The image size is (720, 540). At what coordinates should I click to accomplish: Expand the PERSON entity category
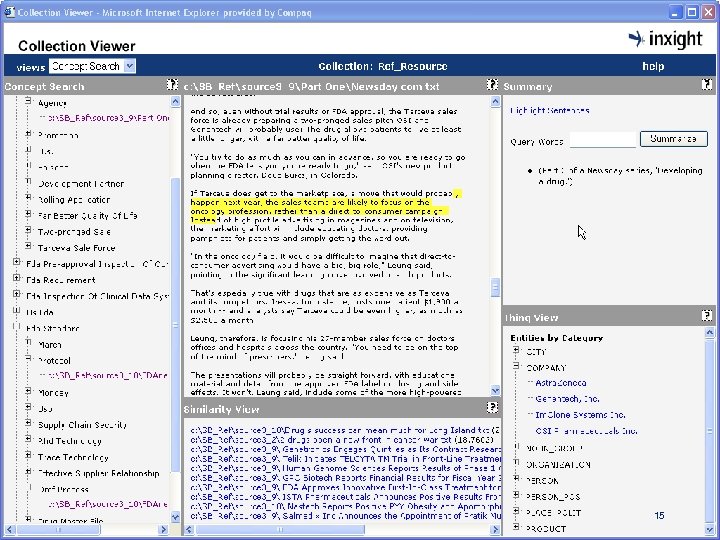click(x=516, y=479)
